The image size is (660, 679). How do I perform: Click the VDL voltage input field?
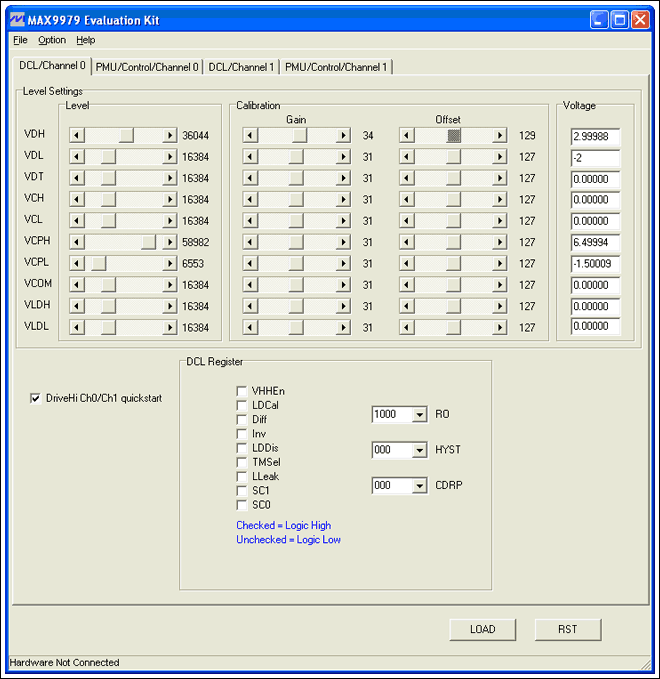pos(595,157)
